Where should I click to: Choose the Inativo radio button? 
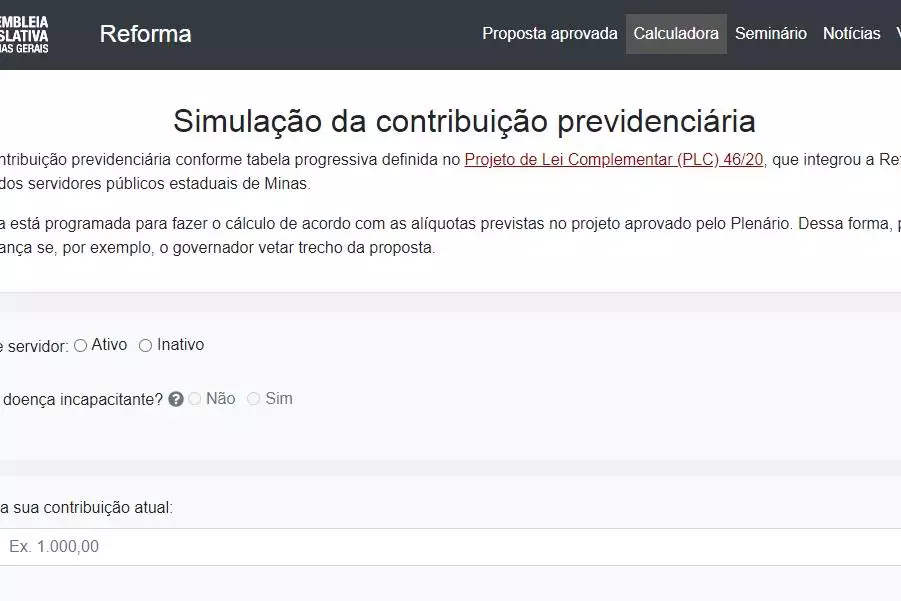146,346
